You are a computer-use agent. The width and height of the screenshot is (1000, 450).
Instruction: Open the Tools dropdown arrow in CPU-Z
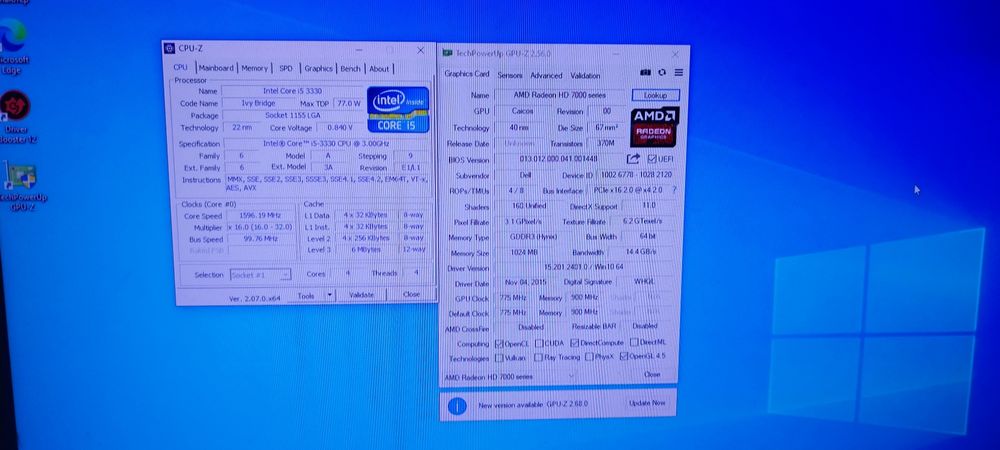pyautogui.click(x=330, y=295)
